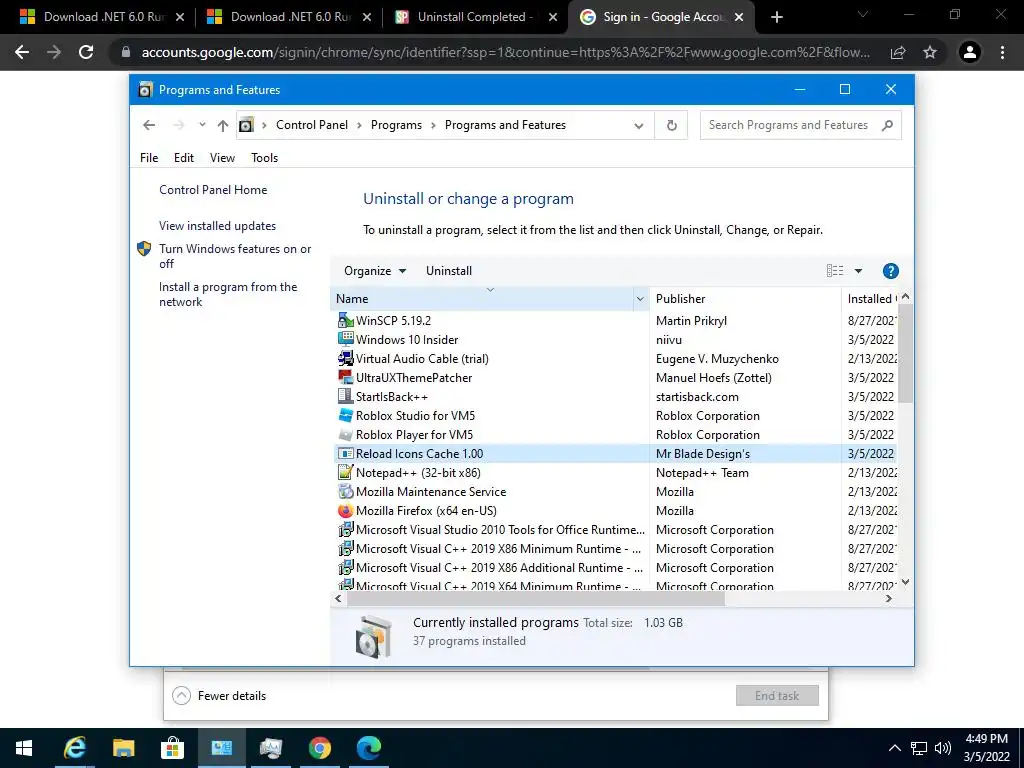The width and height of the screenshot is (1024, 768).
Task: Click the UltraUXThemePatcher program icon
Action: click(345, 377)
